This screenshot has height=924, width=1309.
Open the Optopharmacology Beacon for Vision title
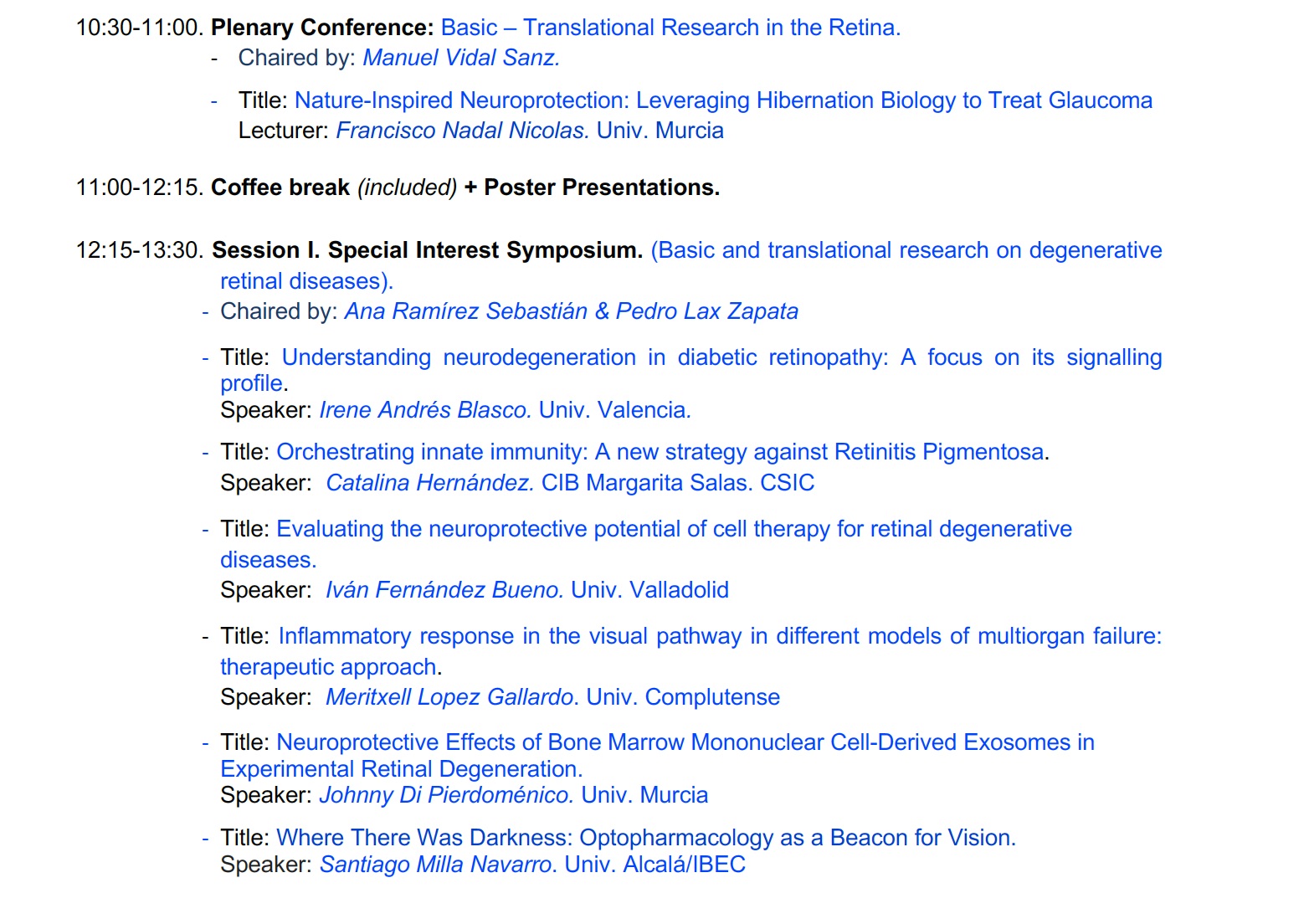coord(646,838)
